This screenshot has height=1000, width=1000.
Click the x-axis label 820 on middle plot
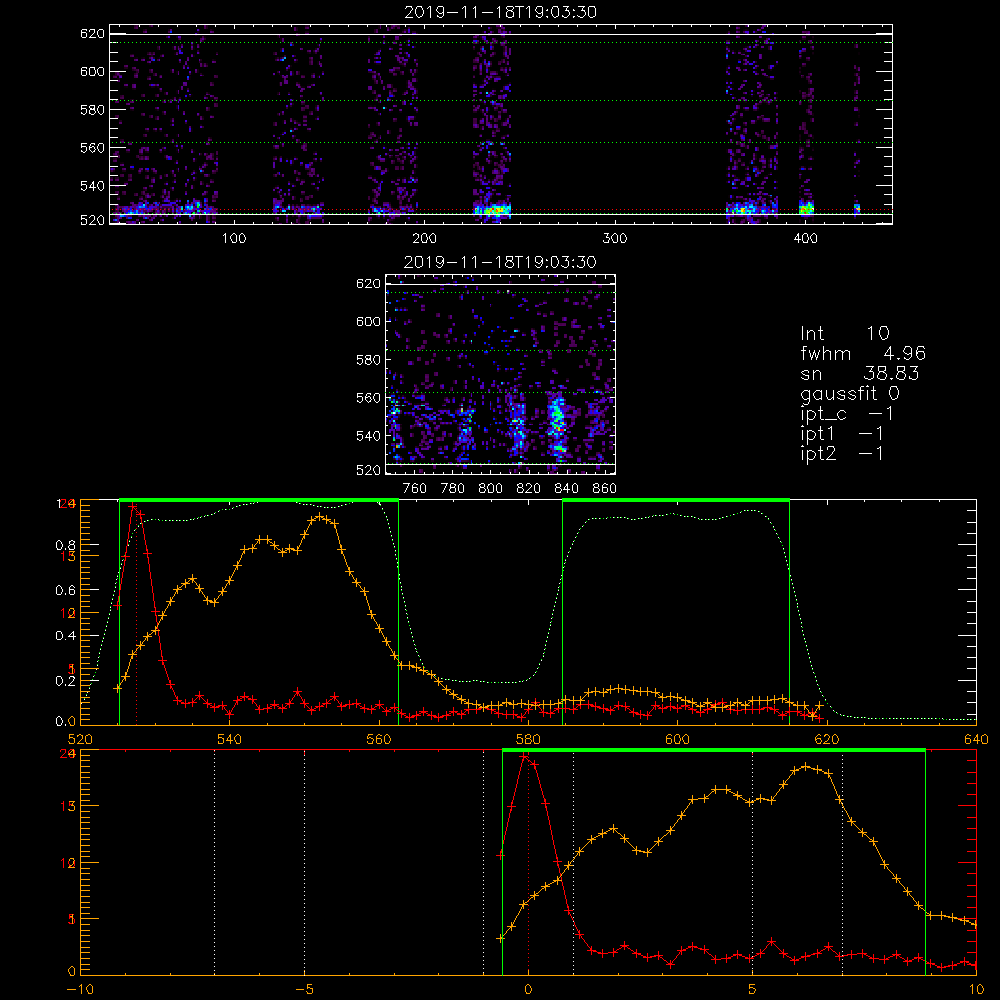(x=529, y=489)
